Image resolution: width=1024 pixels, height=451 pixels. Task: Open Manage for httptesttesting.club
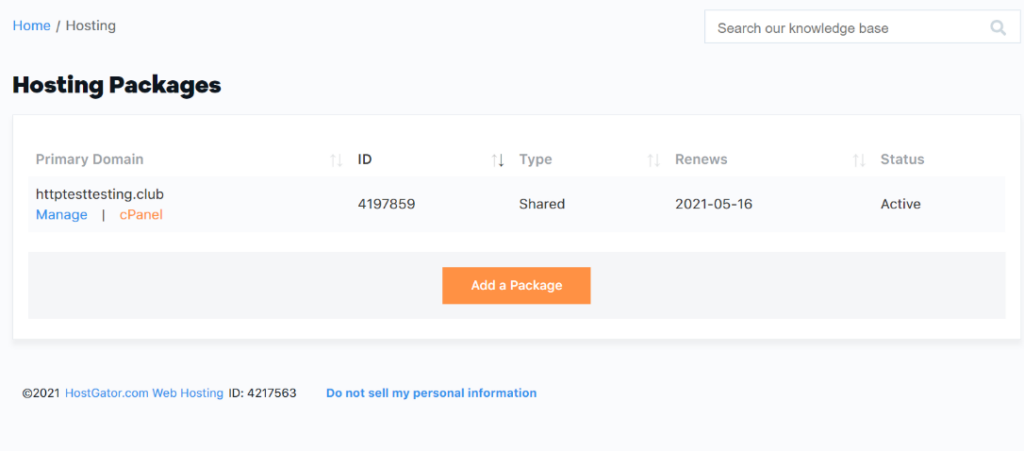click(x=61, y=215)
